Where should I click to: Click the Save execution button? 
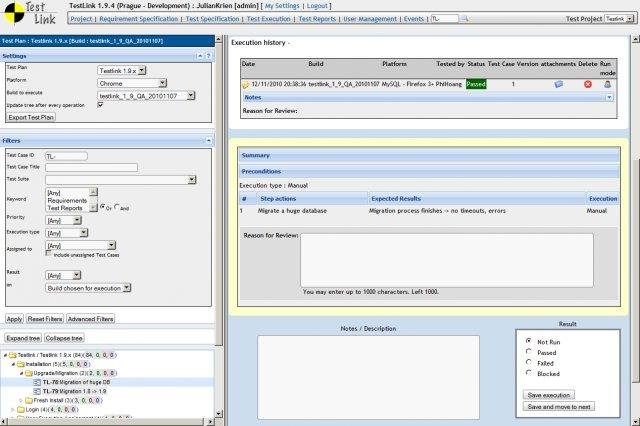pos(548,394)
